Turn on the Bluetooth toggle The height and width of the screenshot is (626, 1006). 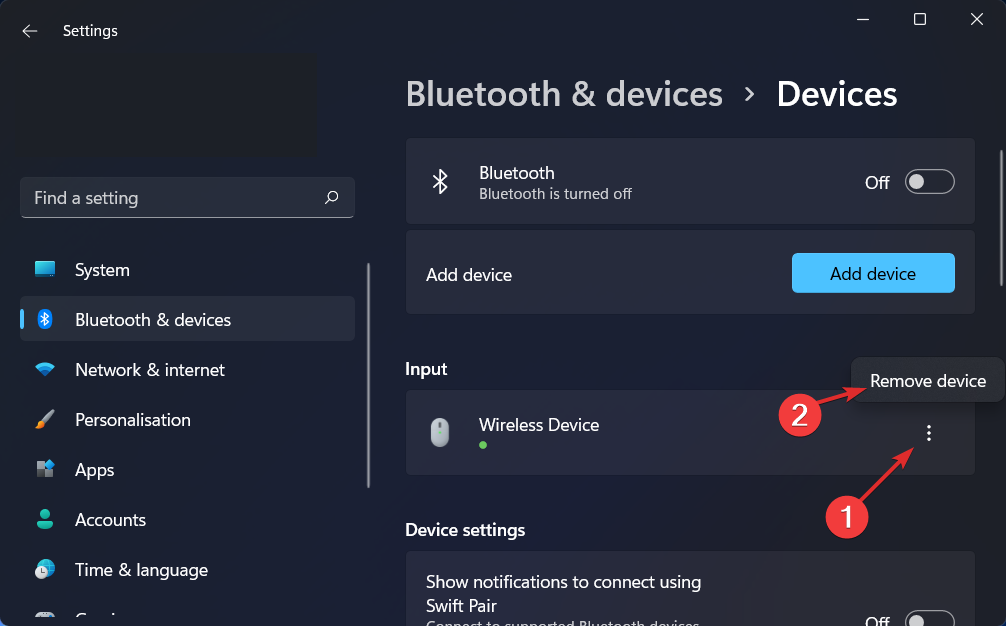[x=929, y=181]
